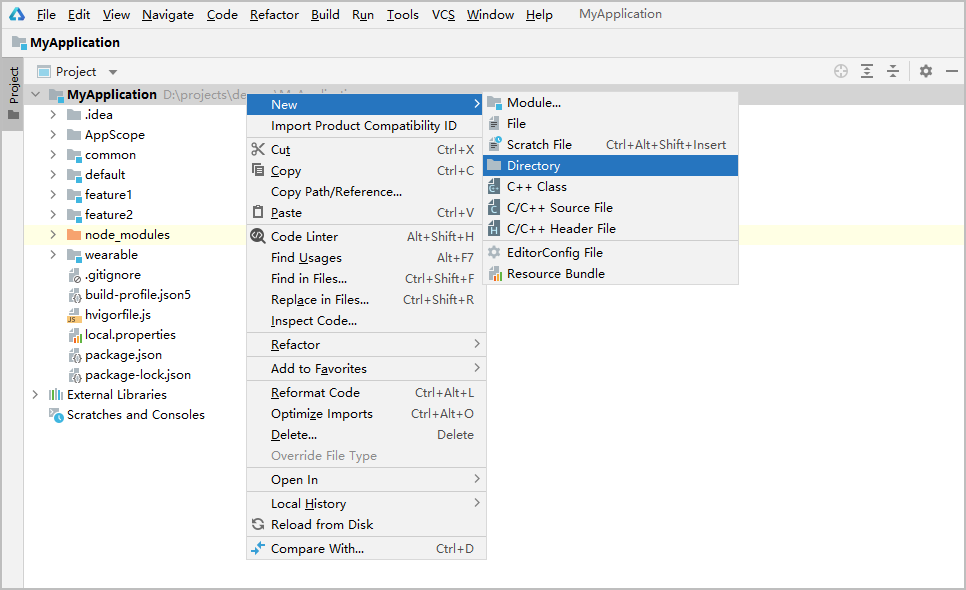This screenshot has width=966, height=590.
Task: Click the Scratches and Consoles icon
Action: pyautogui.click(x=56, y=415)
